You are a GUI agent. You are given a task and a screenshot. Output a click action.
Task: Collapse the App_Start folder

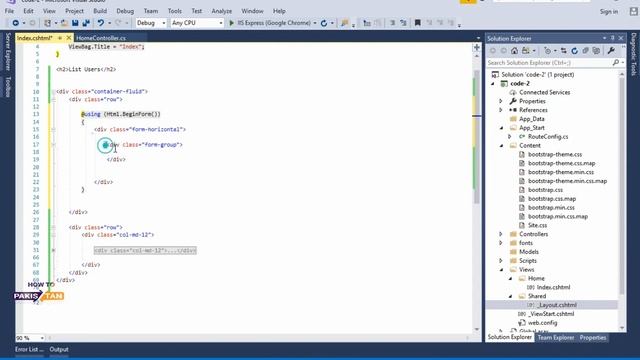(x=502, y=128)
